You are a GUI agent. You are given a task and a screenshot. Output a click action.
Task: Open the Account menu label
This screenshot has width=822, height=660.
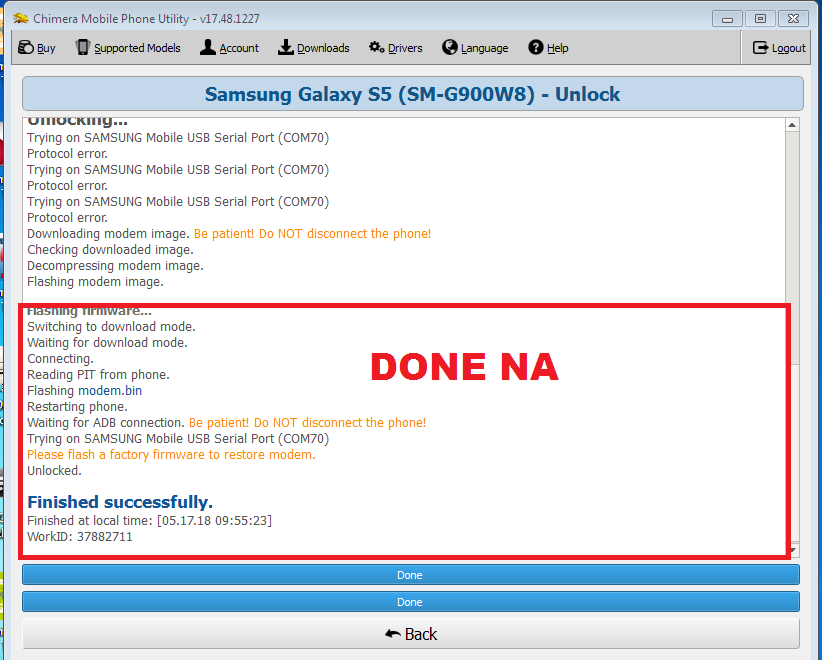[x=239, y=48]
